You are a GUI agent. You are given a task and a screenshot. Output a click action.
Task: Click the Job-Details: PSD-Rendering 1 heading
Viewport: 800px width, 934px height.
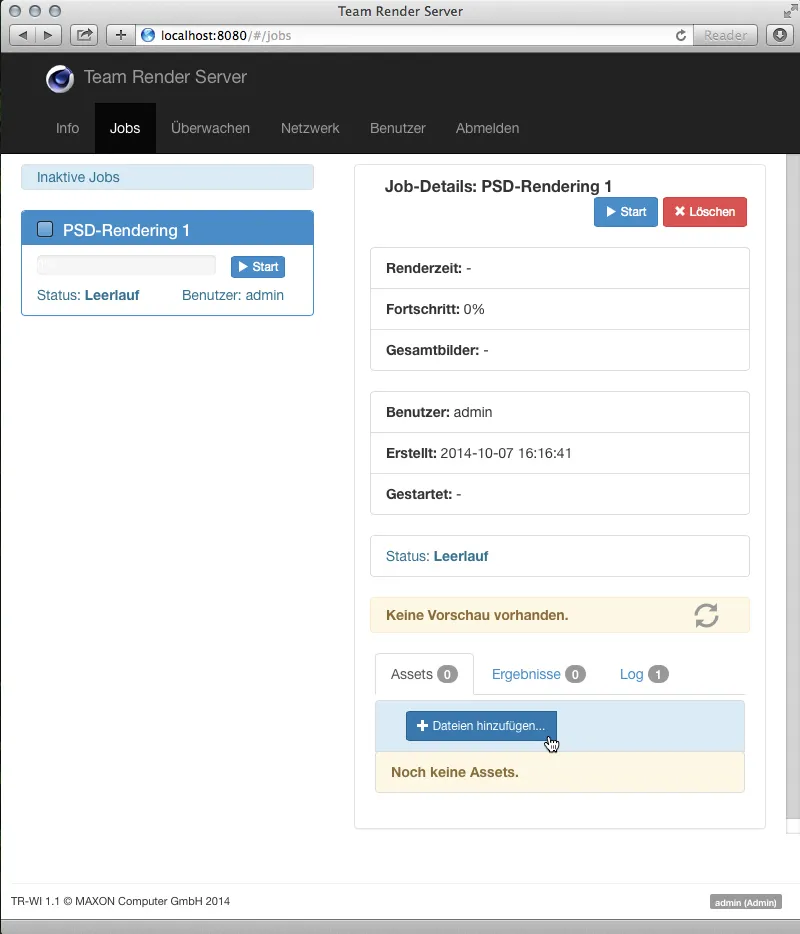pyautogui.click(x=499, y=186)
